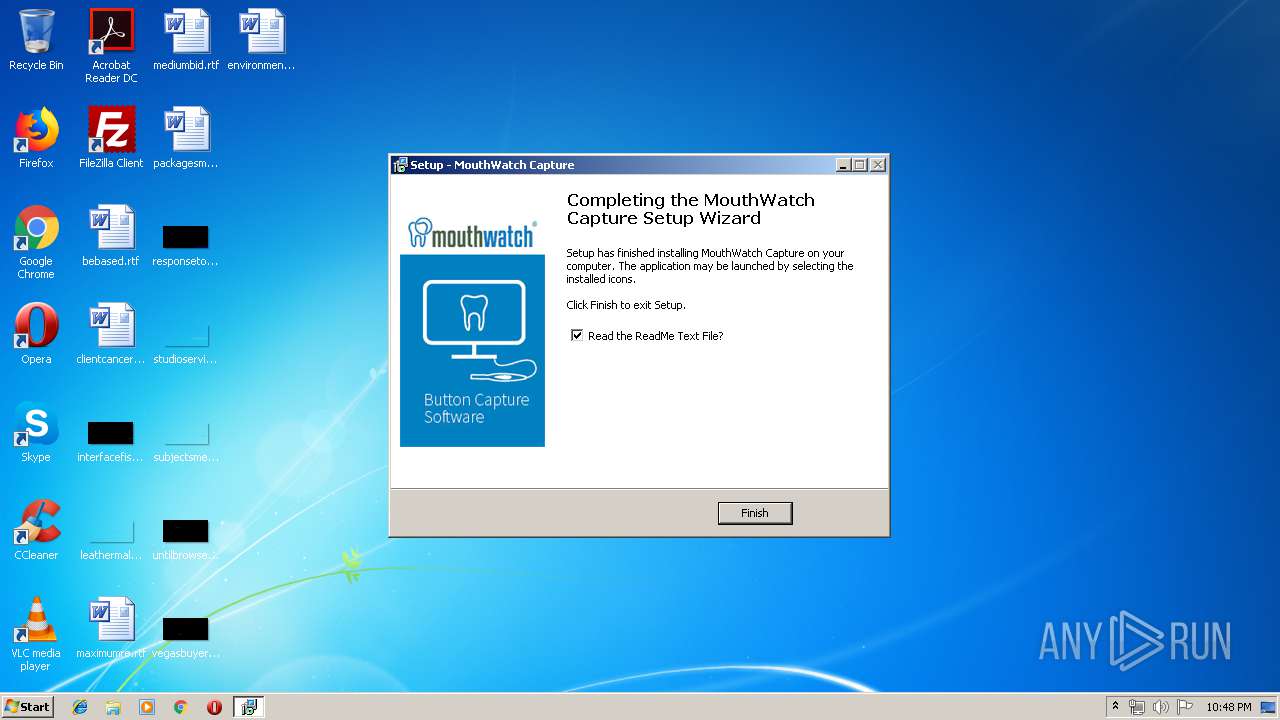The image size is (1280, 720).
Task: Show hidden system tray icons
Action: 1116,707
